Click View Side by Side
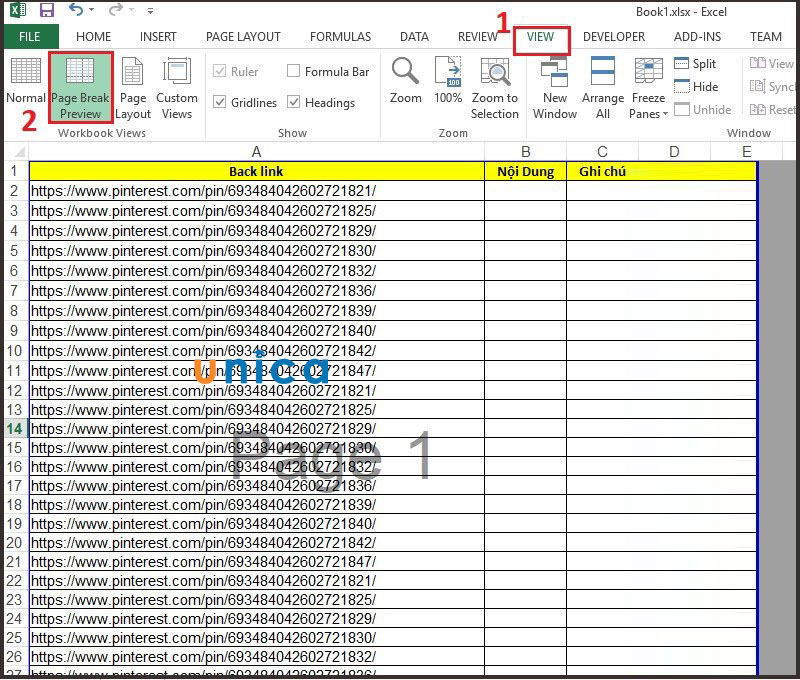Viewport: 800px width, 680px height. (771, 64)
